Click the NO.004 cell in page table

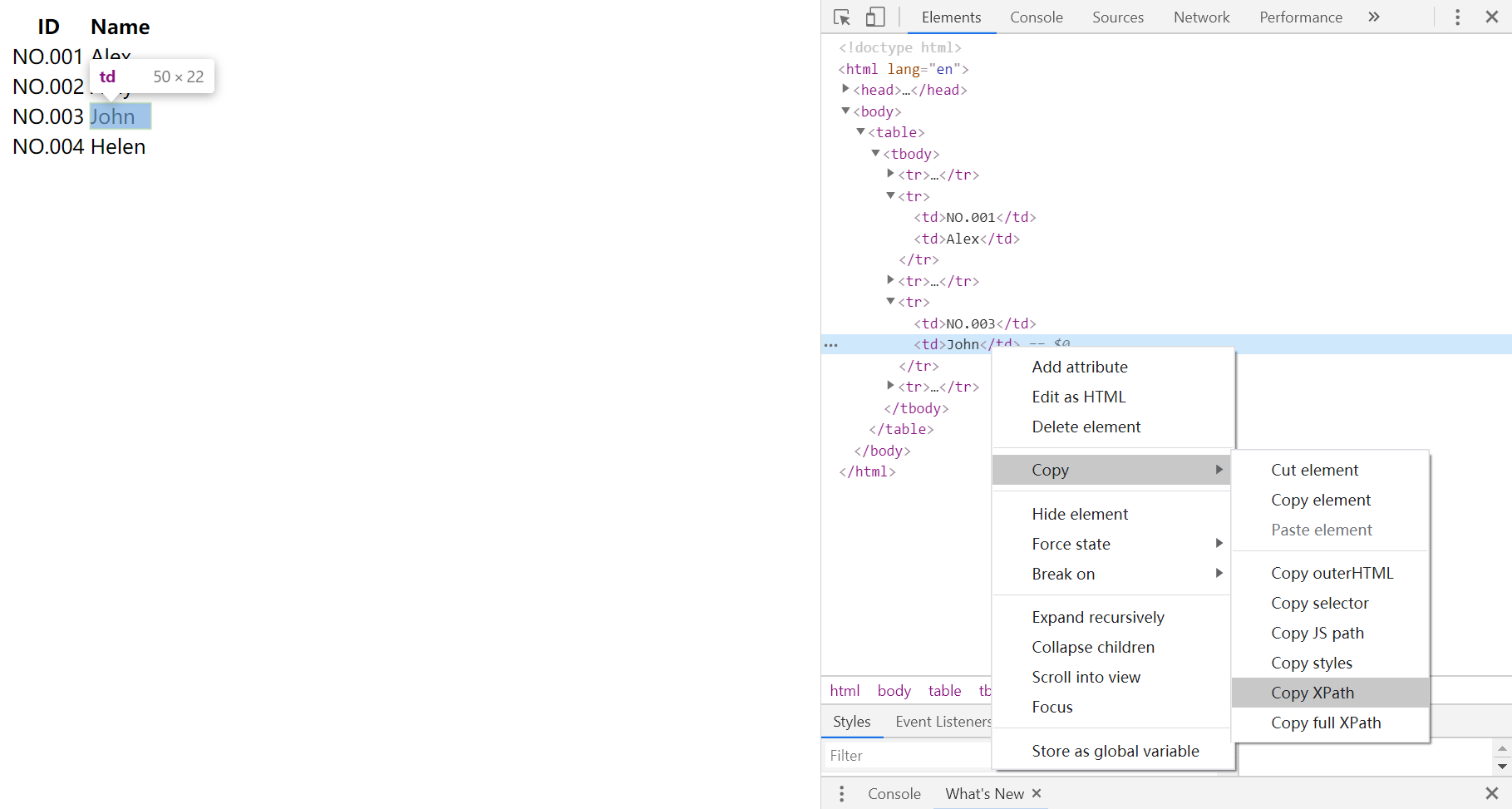[x=48, y=146]
